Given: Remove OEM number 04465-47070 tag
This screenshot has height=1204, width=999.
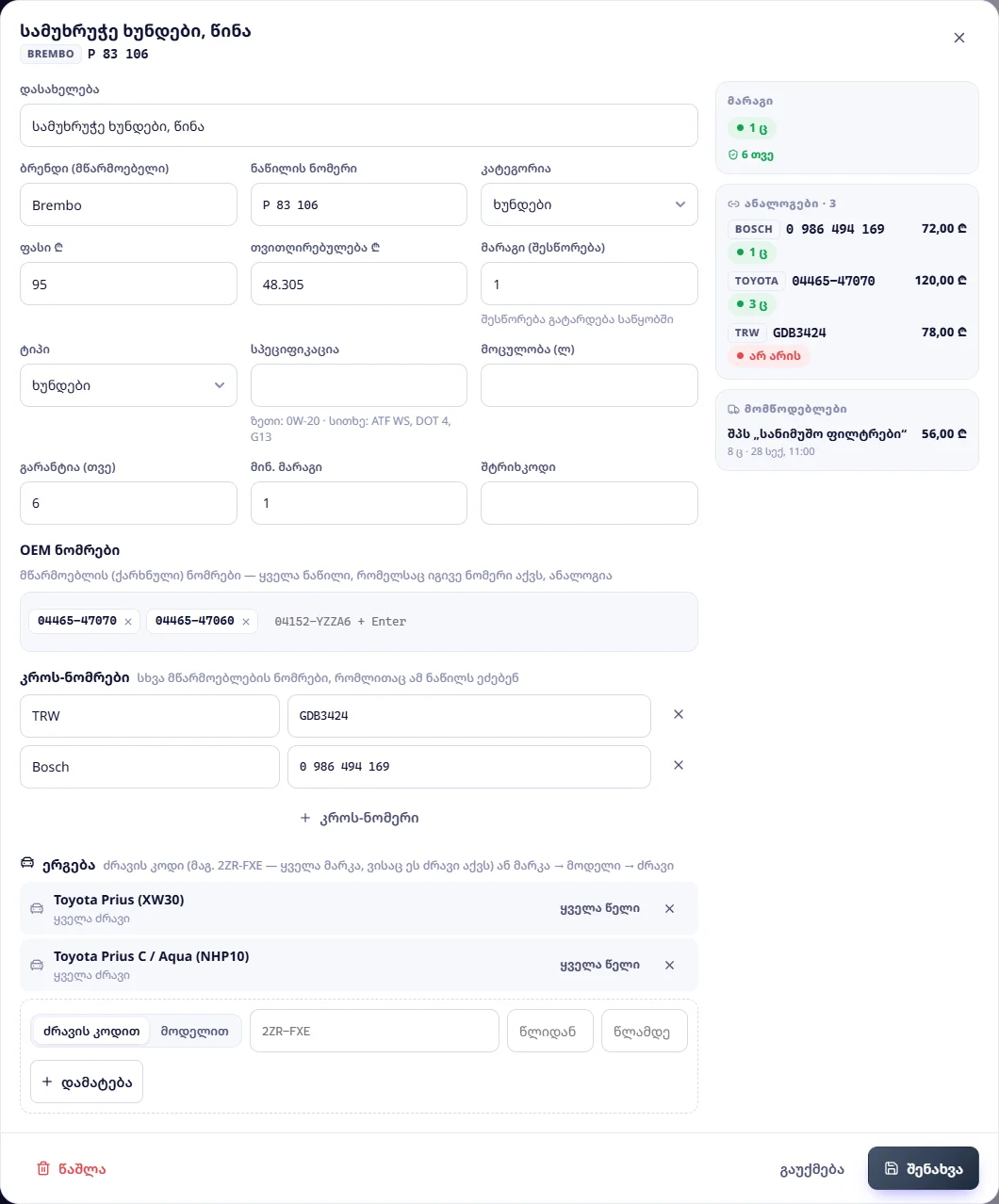Looking at the screenshot, I should (x=128, y=622).
